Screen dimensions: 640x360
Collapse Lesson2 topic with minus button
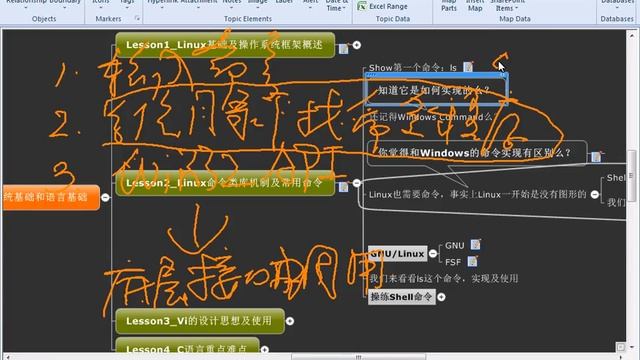click(357, 183)
